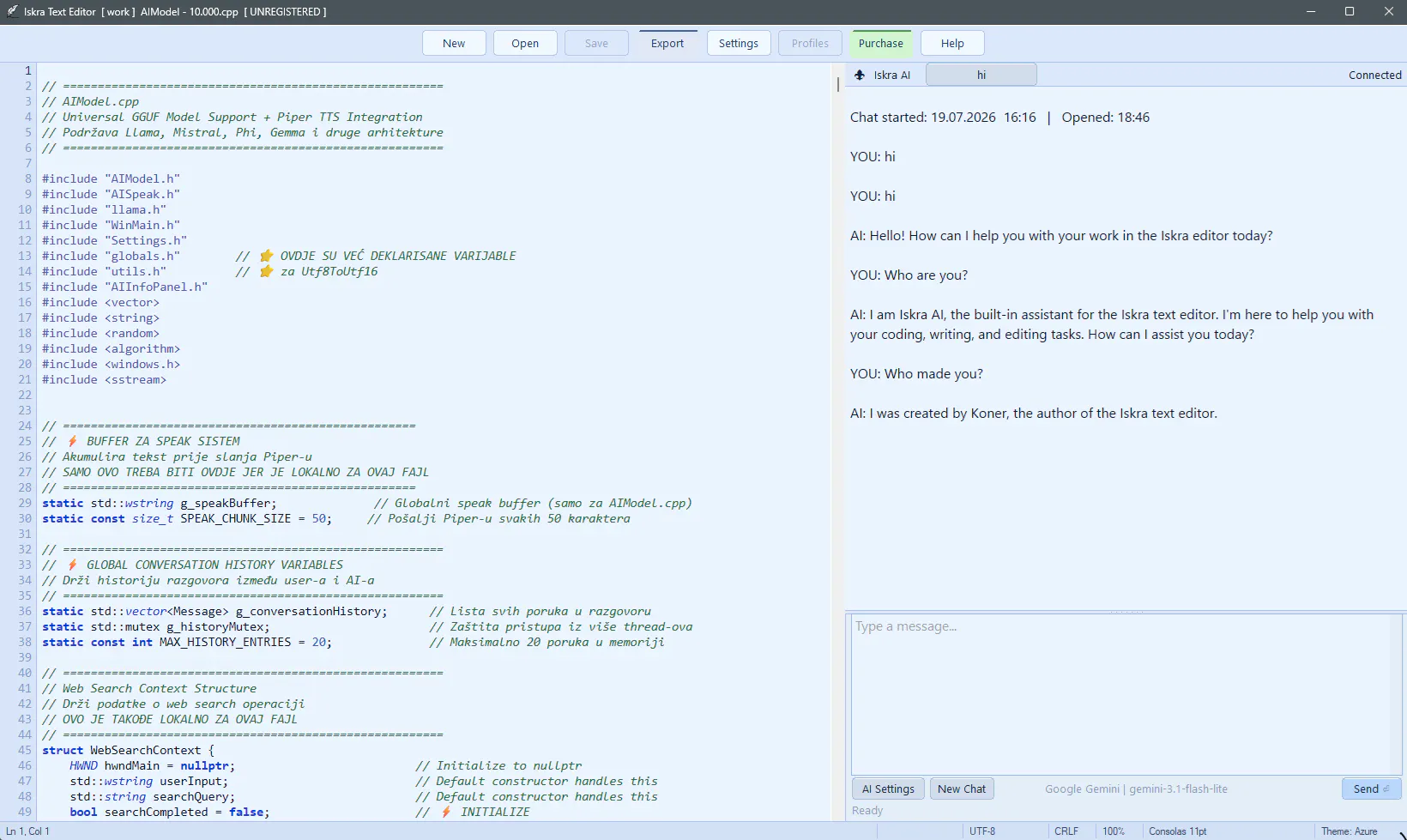Screen dimensions: 1407x840
Task: Click the struct WebSearchContext line
Action: pos(128,750)
